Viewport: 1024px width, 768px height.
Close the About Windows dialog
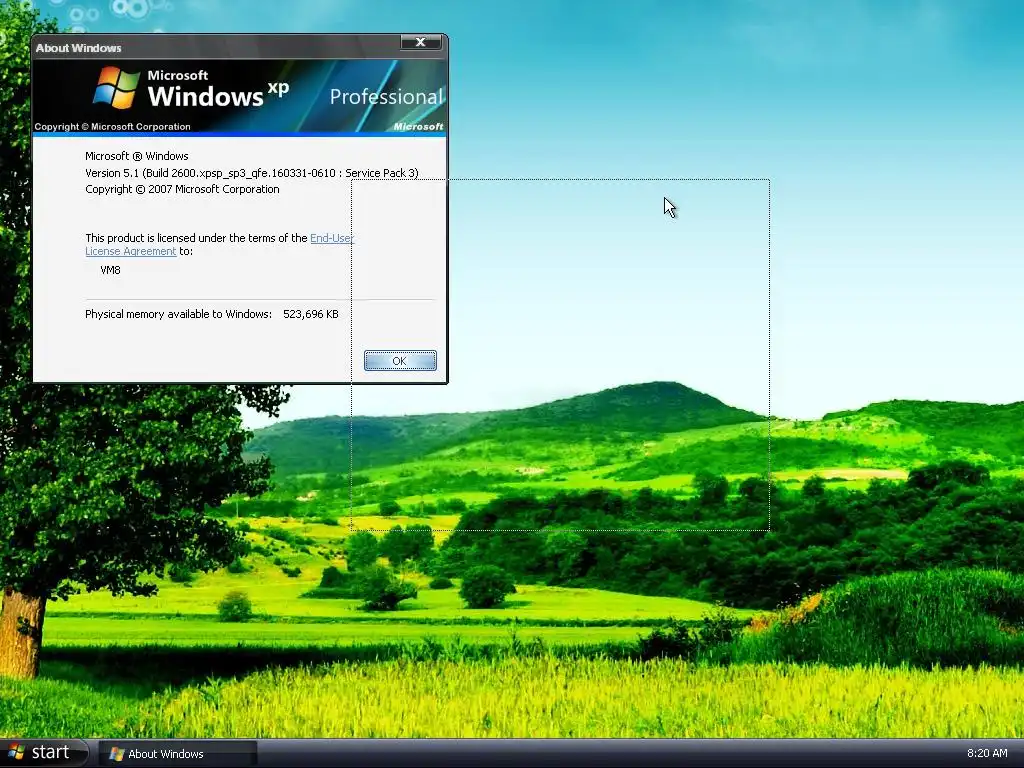(x=421, y=42)
